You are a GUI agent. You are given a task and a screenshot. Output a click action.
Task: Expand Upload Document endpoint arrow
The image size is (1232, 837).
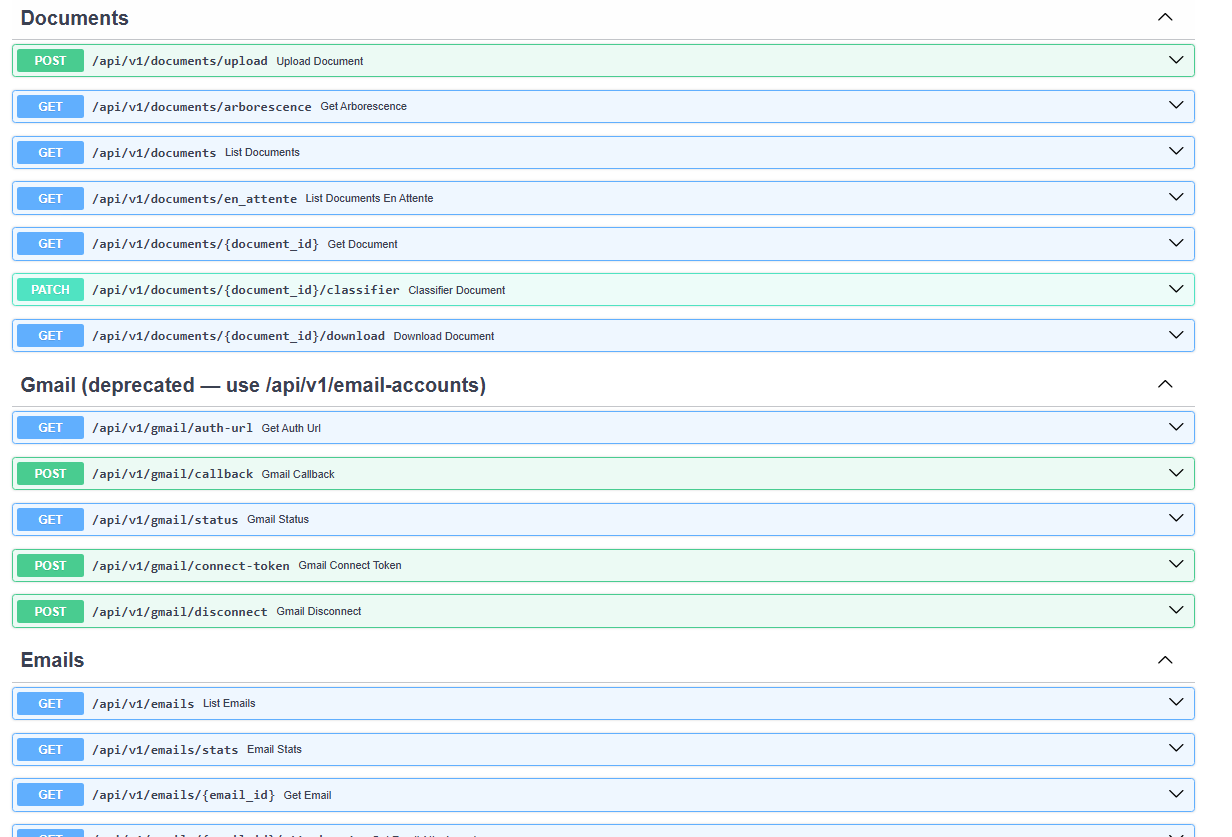pos(1176,61)
